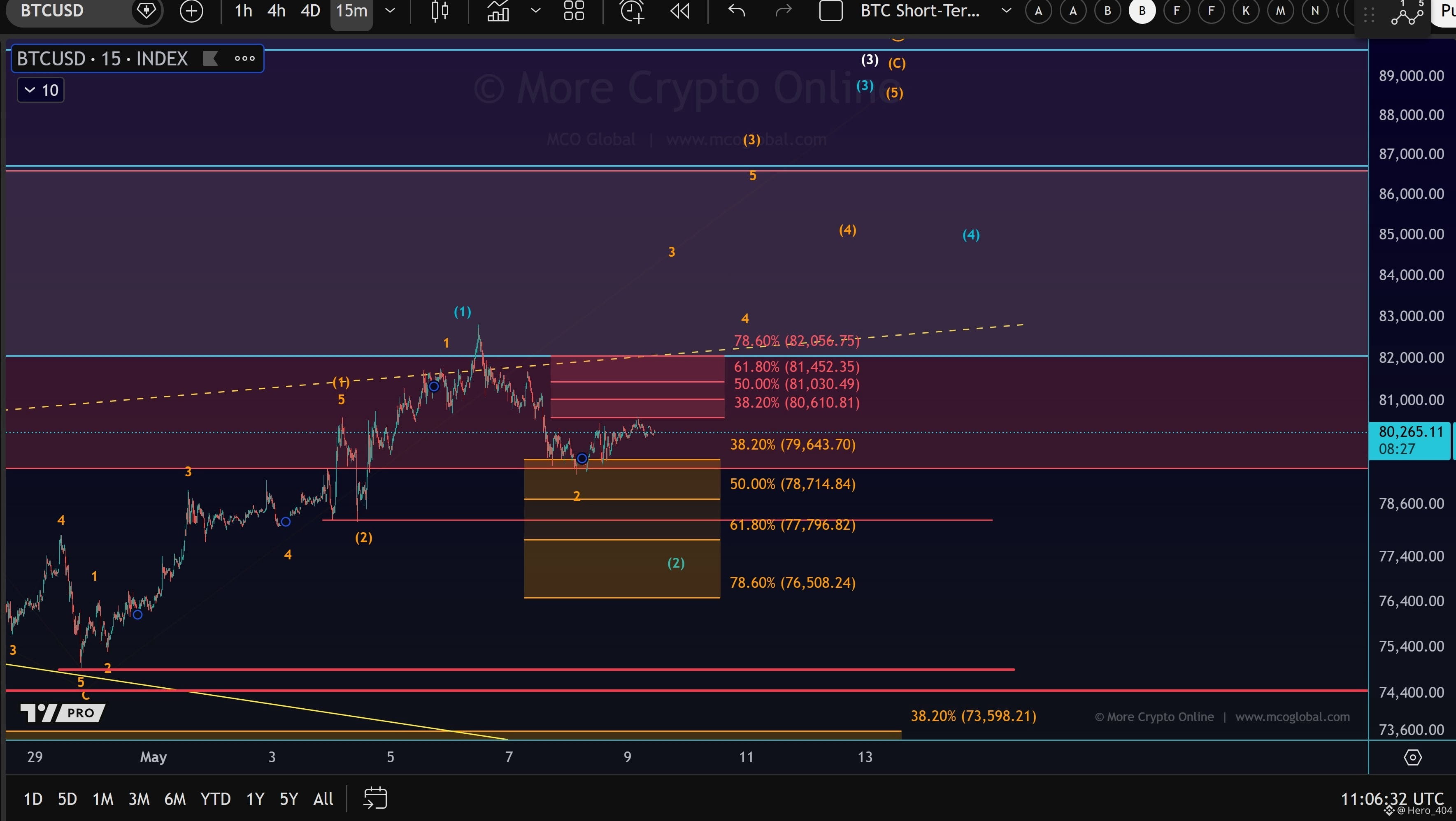Open the go-to-date calendar icon
The width and height of the screenshot is (1456, 821).
tap(375, 799)
